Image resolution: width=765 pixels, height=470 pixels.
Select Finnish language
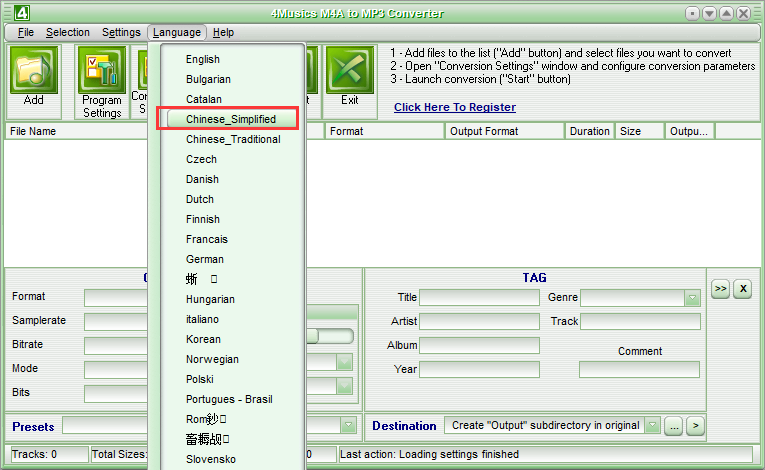[202, 219]
